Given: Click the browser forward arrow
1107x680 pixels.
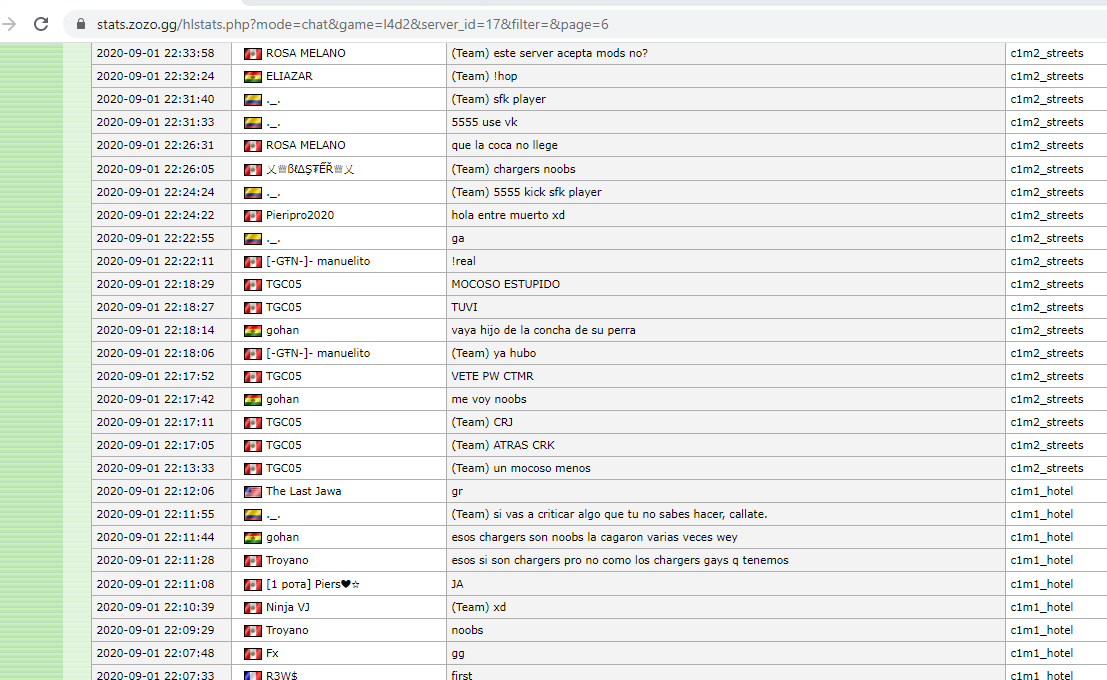Looking at the screenshot, I should [x=10, y=24].
